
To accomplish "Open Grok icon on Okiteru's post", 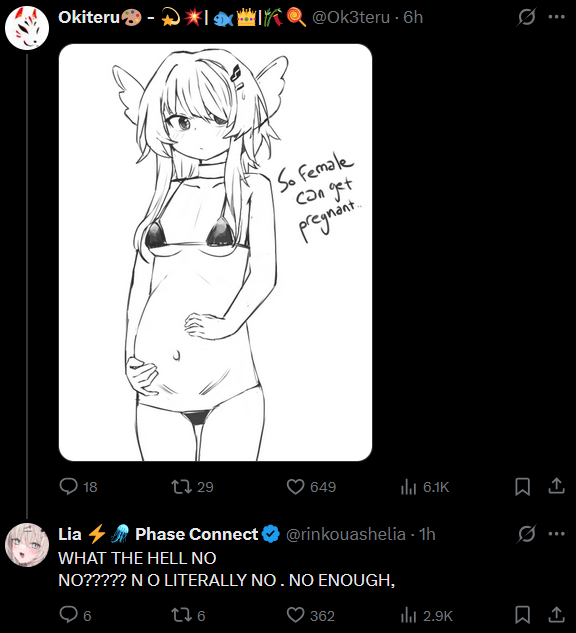I will (526, 17).
